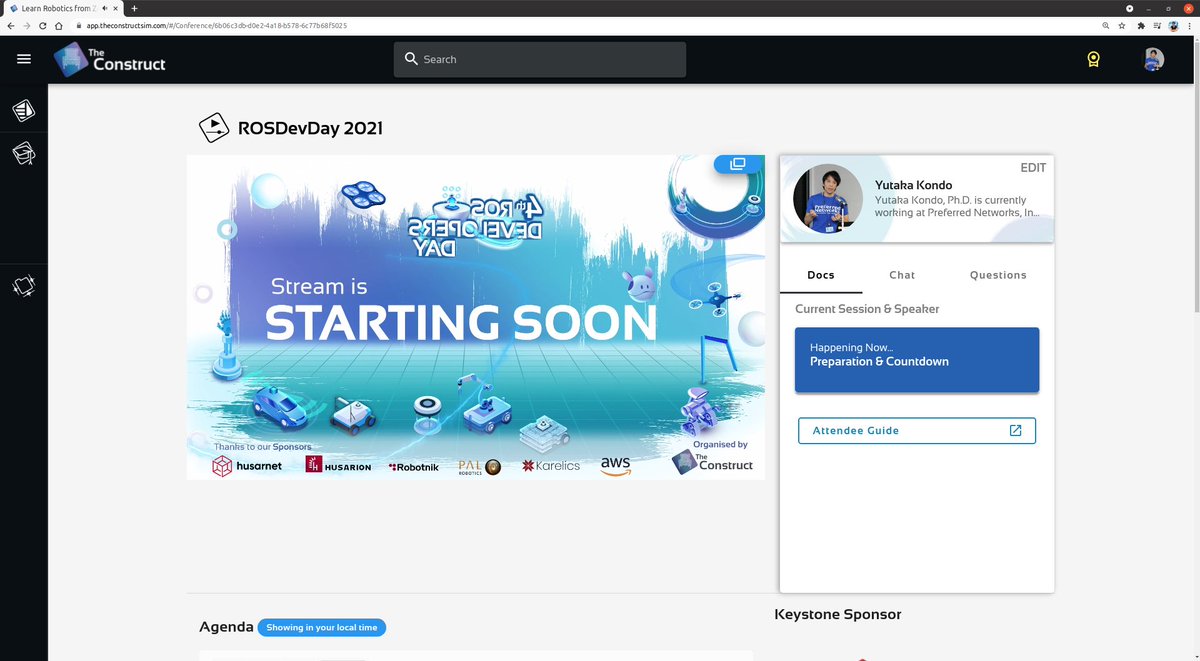Open the browser three-dot menu
The image size is (1200, 661).
1189,25
